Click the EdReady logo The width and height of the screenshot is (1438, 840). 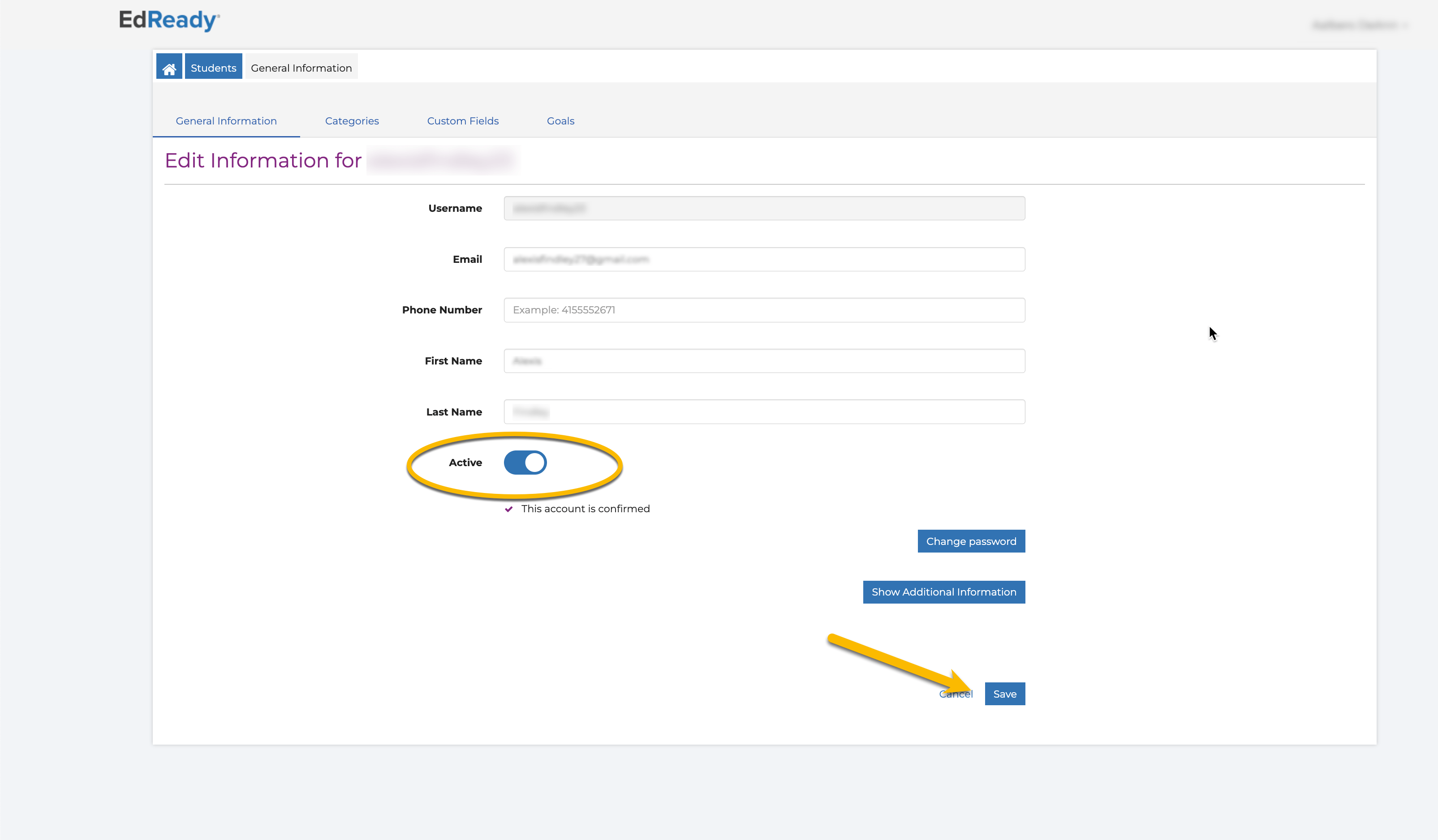click(169, 21)
